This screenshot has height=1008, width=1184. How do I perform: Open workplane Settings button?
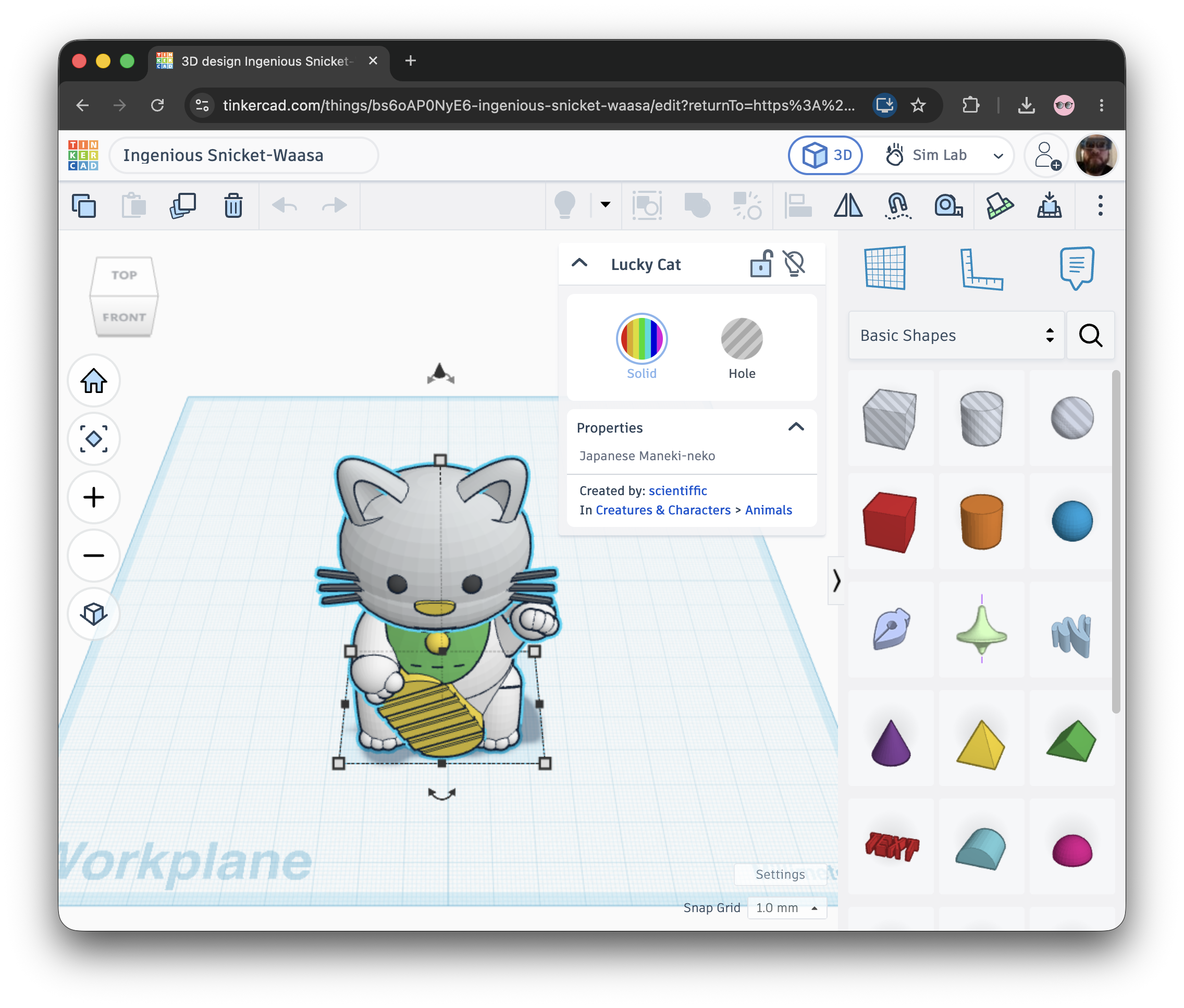(x=780, y=874)
